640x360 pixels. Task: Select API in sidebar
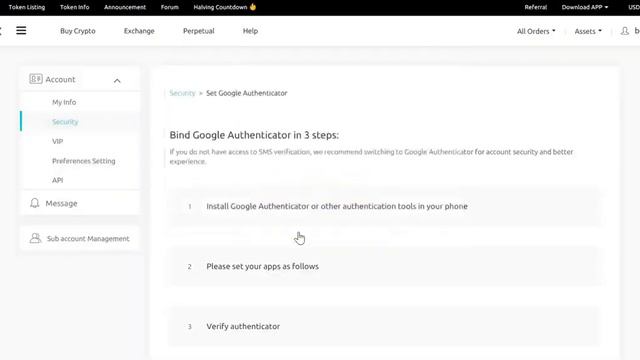(x=58, y=180)
